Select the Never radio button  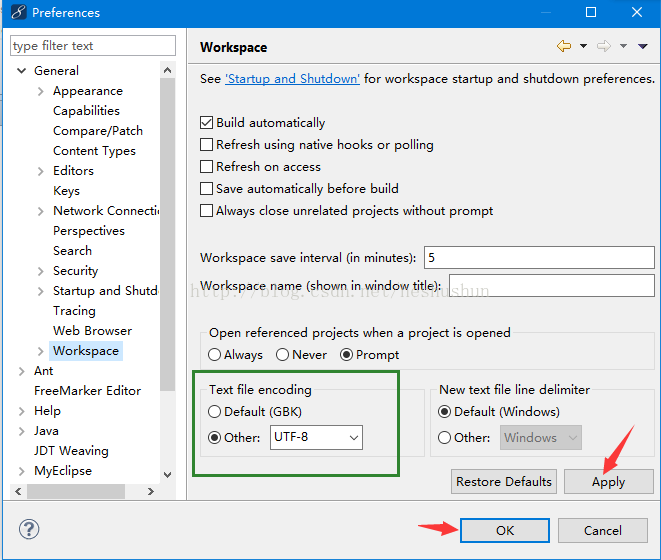[282, 355]
